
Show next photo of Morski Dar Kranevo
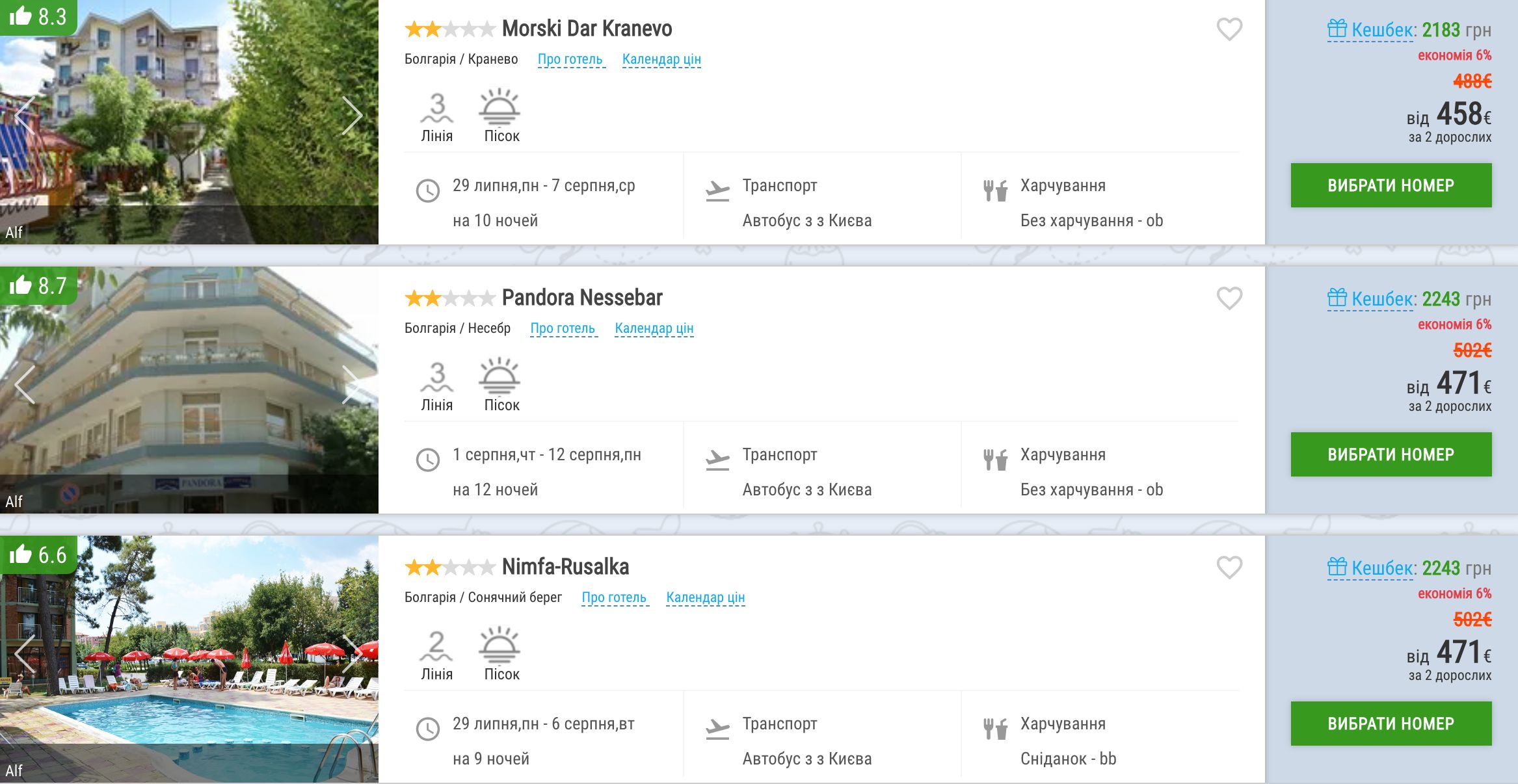352,116
